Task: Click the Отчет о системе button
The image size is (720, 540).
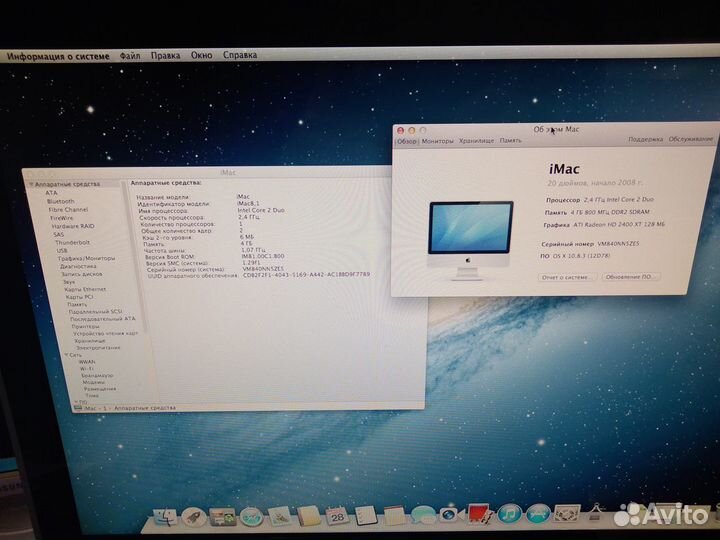Action: (x=566, y=277)
